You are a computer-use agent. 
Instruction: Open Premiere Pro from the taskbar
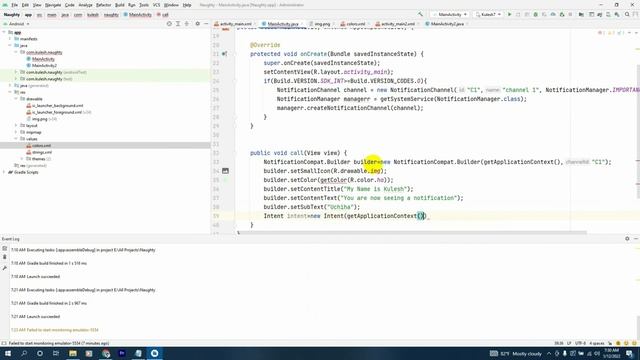click(122, 353)
